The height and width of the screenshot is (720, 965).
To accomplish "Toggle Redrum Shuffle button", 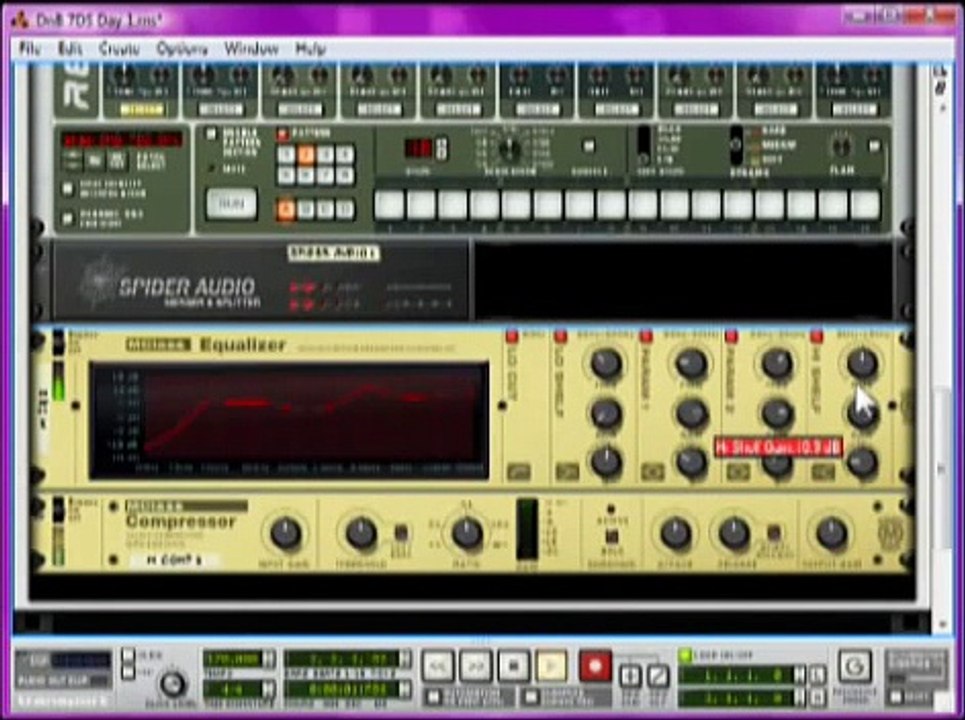I will point(588,146).
